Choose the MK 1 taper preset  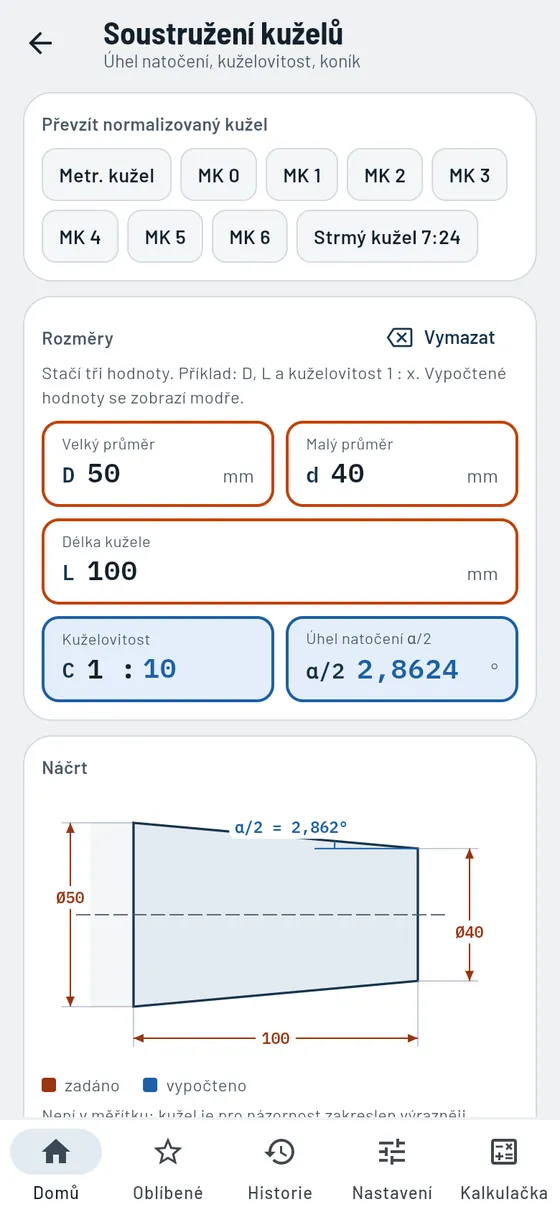click(302, 176)
